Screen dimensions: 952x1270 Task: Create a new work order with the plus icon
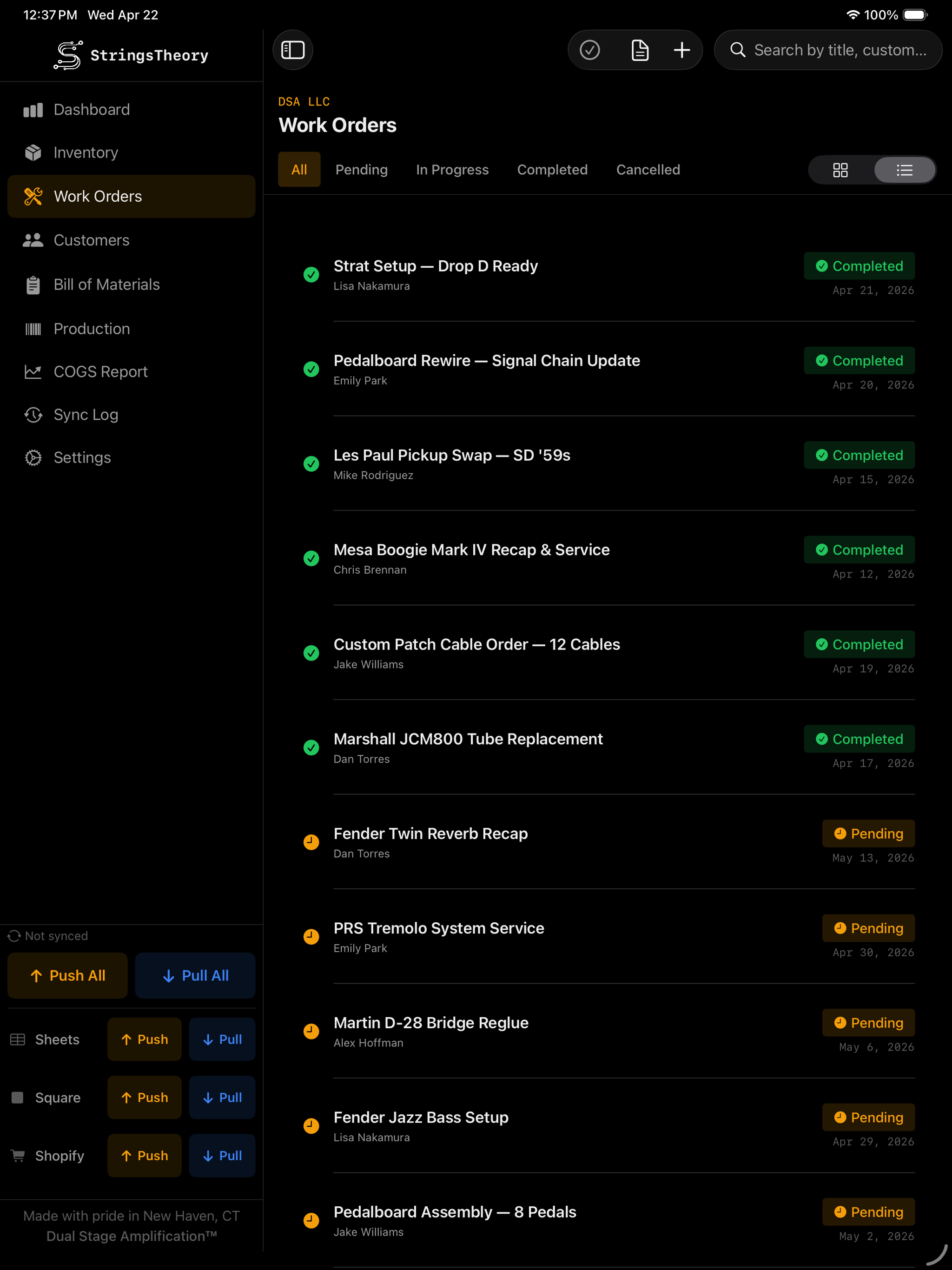[681, 50]
